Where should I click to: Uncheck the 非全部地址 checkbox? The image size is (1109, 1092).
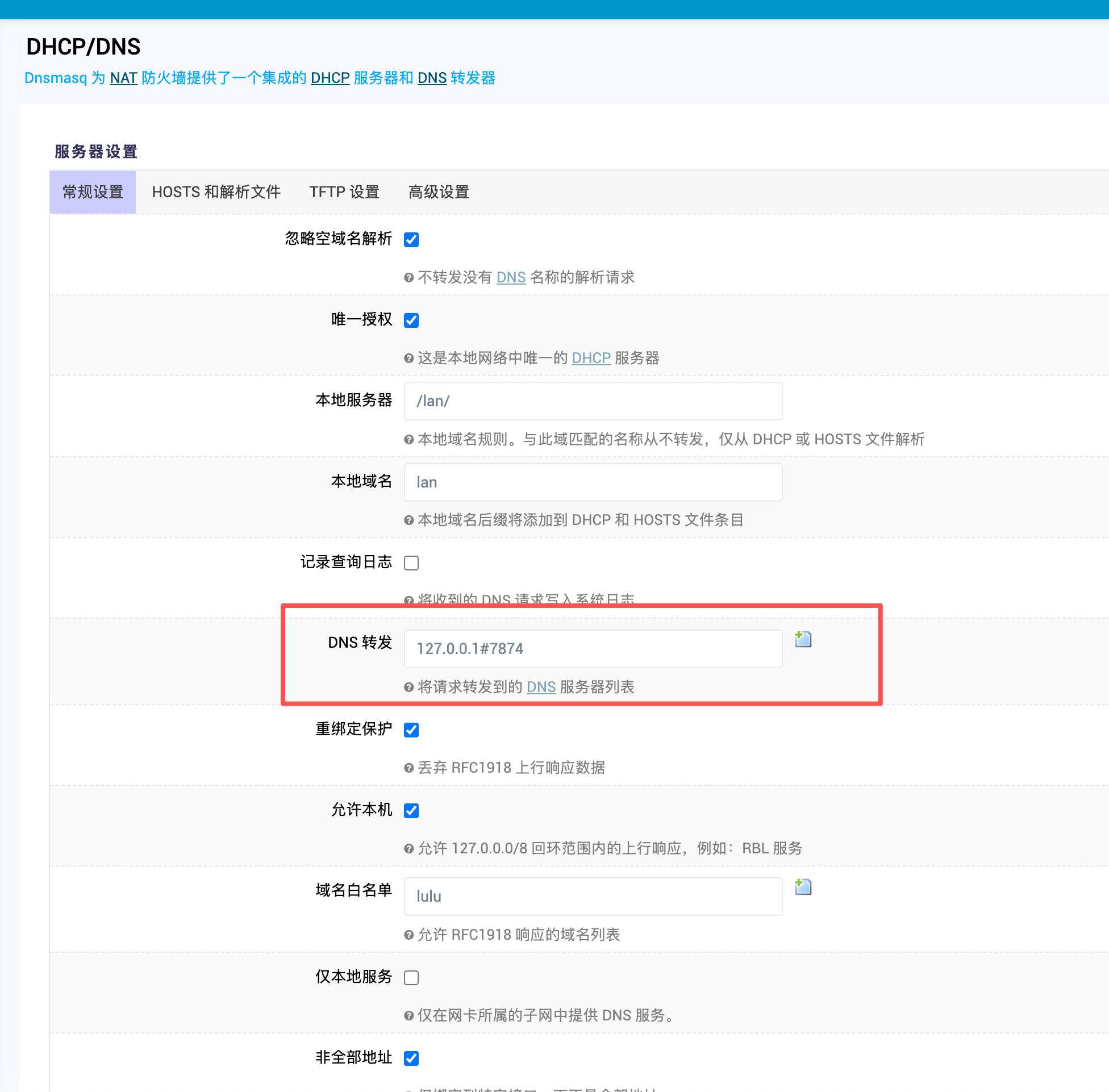tap(411, 1058)
